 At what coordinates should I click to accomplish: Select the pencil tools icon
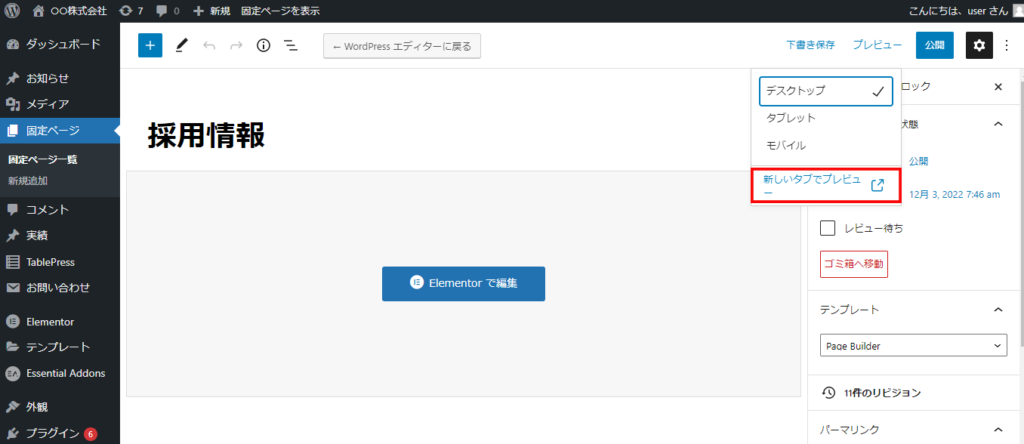[x=181, y=45]
